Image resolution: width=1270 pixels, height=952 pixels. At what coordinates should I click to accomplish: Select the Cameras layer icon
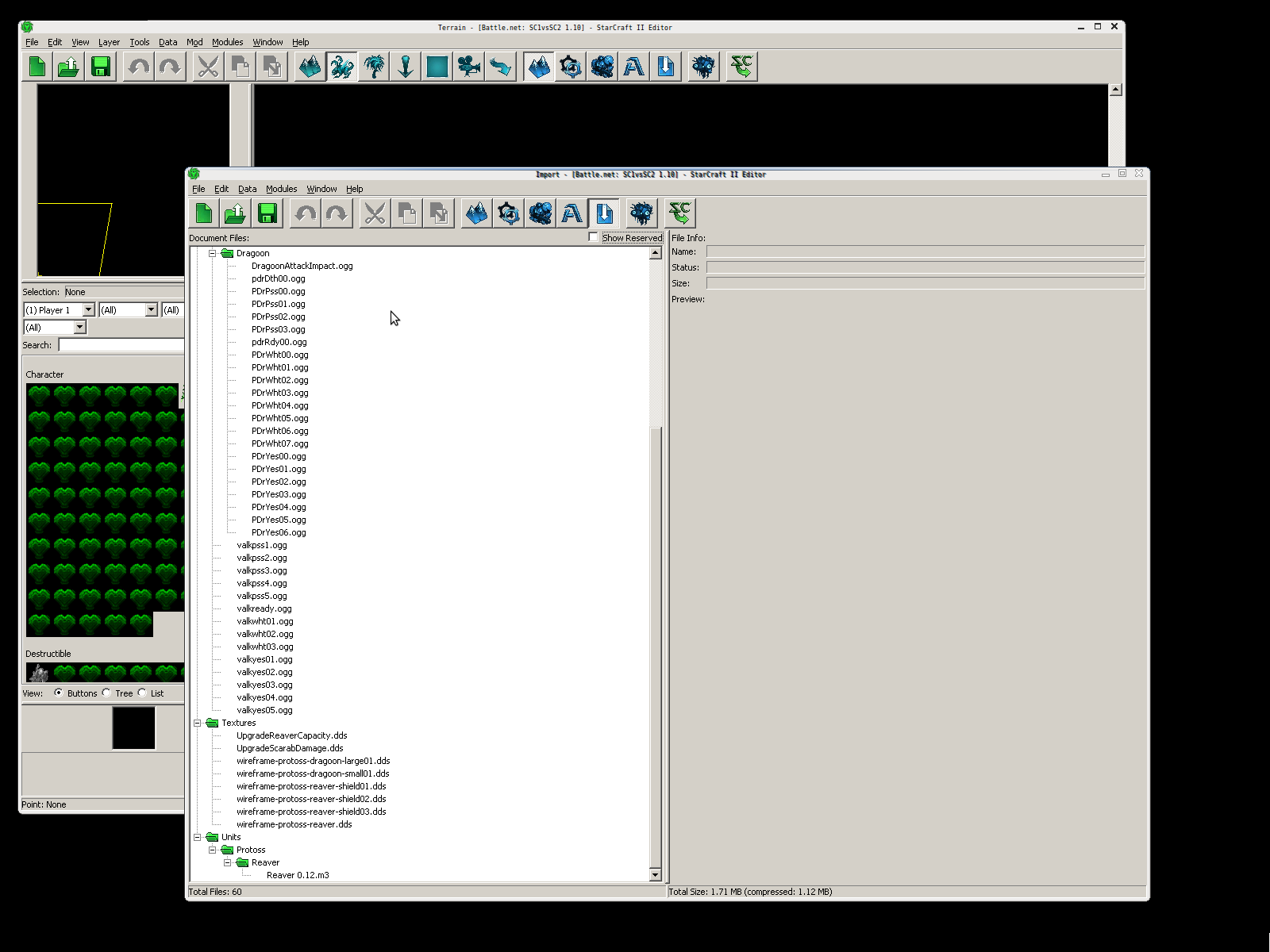(x=469, y=67)
